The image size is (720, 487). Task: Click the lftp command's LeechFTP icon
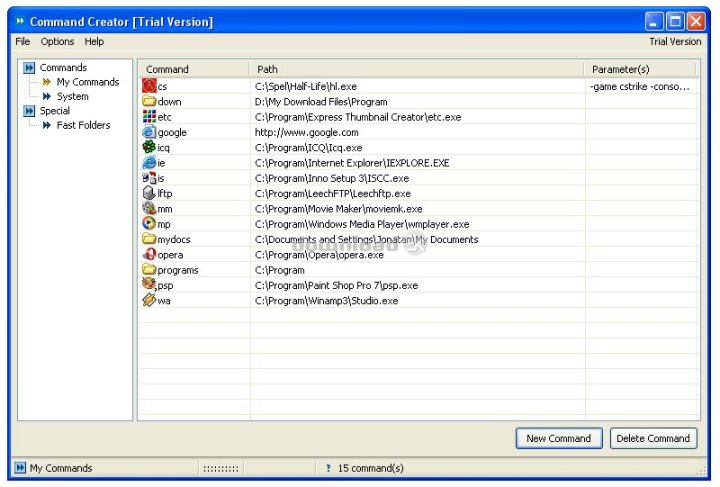click(x=149, y=193)
